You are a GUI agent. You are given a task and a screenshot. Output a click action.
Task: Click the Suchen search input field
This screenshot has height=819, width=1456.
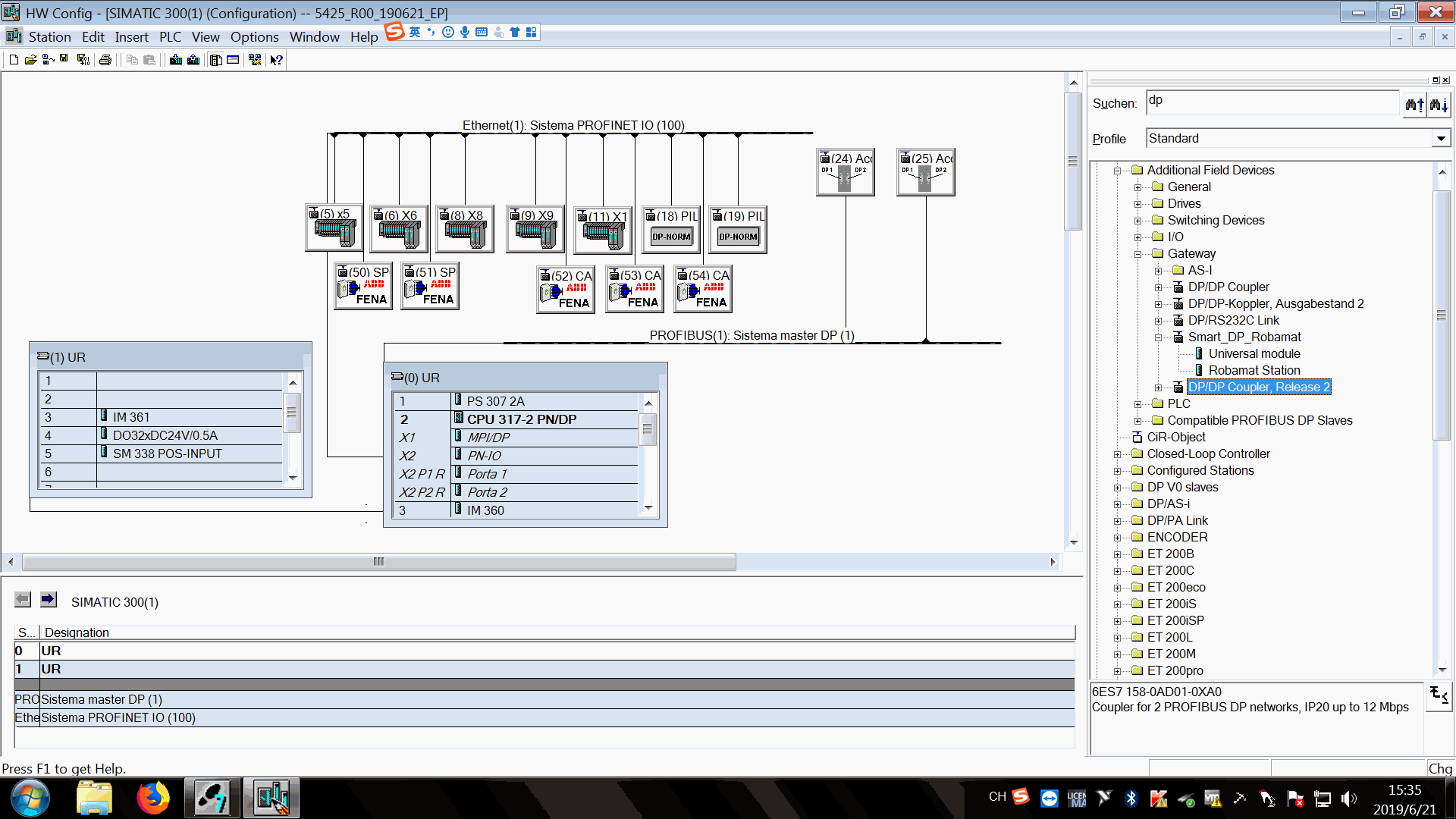coord(1271,102)
